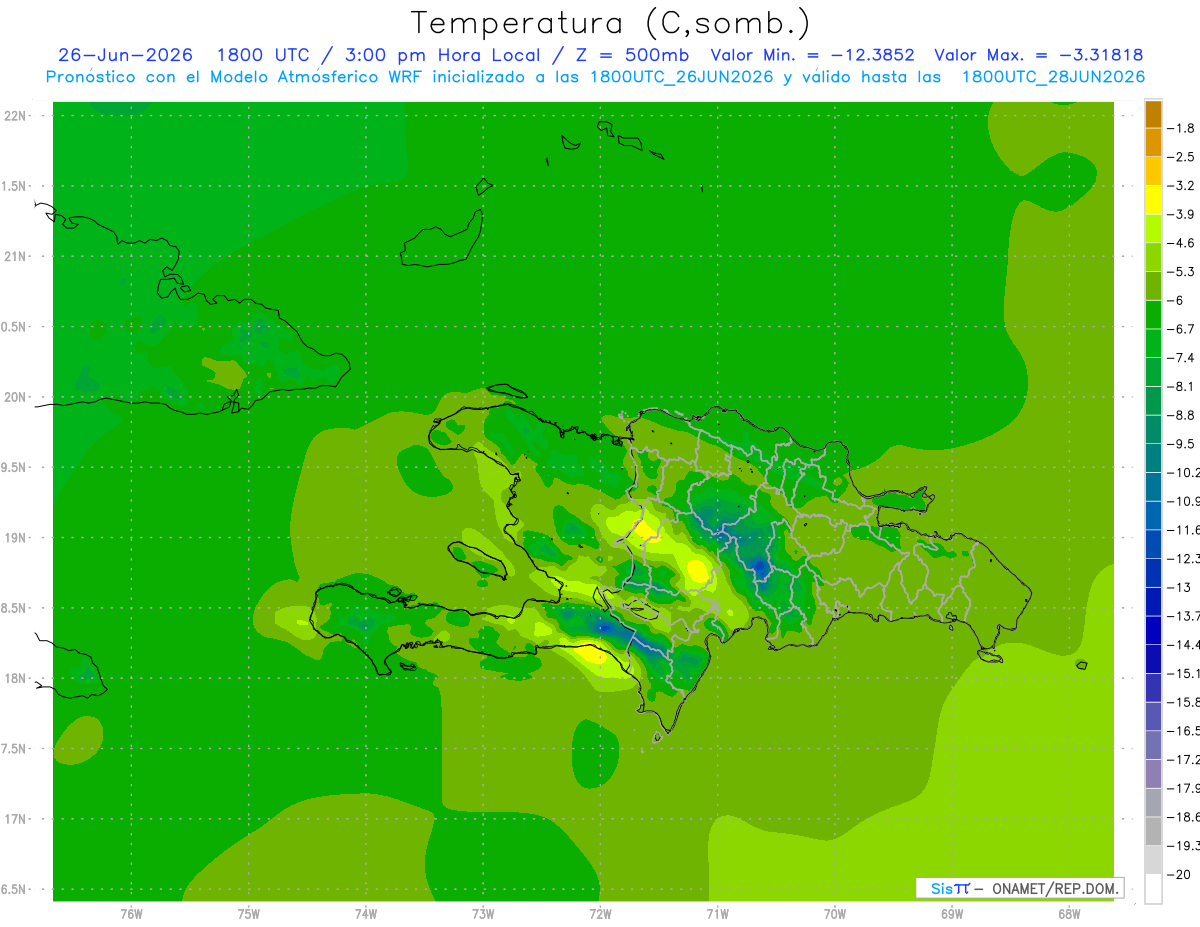Pick the yellow swatch between -3.2 and -3.9
This screenshot has width=1200, height=927.
[x=1153, y=200]
